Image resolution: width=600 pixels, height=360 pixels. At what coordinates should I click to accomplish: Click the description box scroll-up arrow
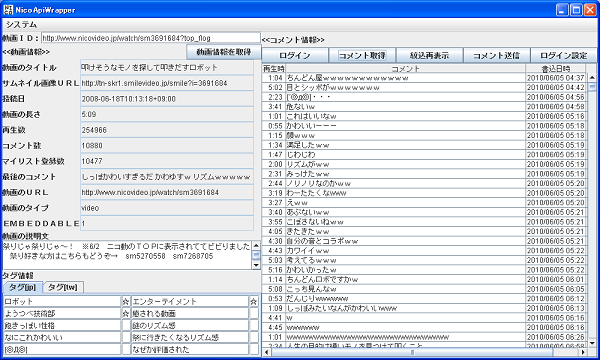click(256, 245)
